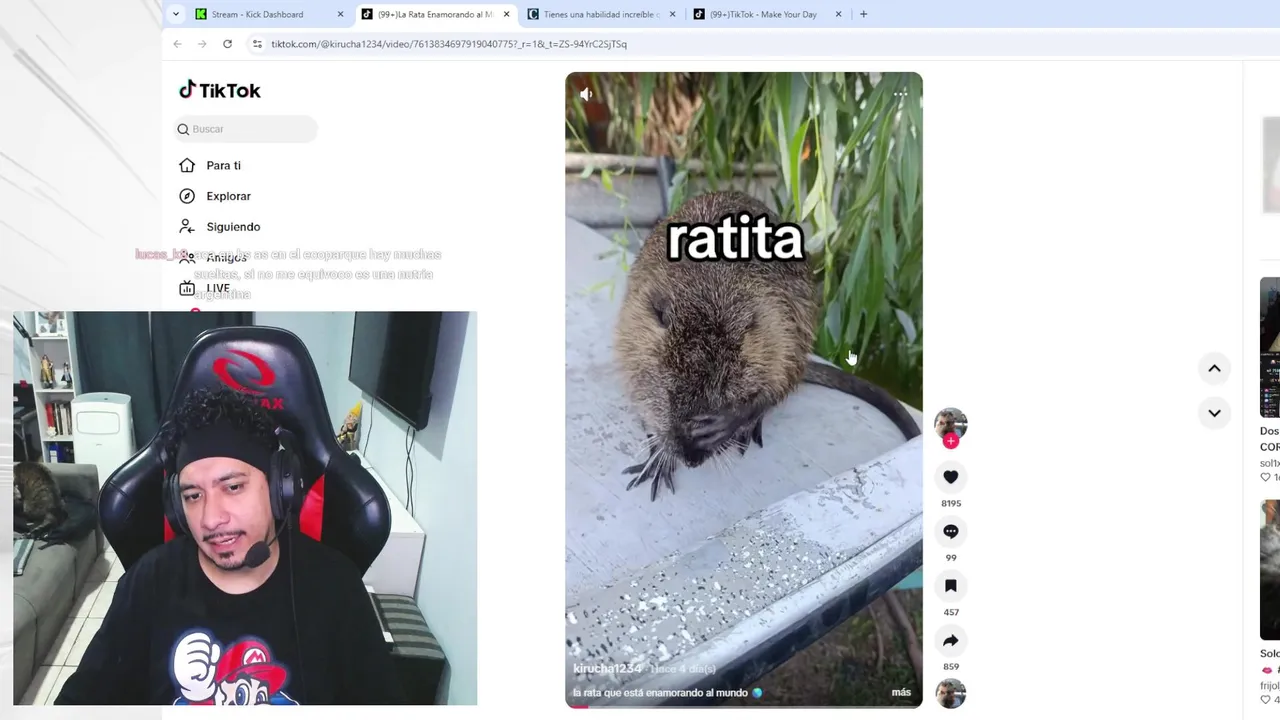Click the Siguiendo person icon
This screenshot has width=1280, height=720.
187,227
